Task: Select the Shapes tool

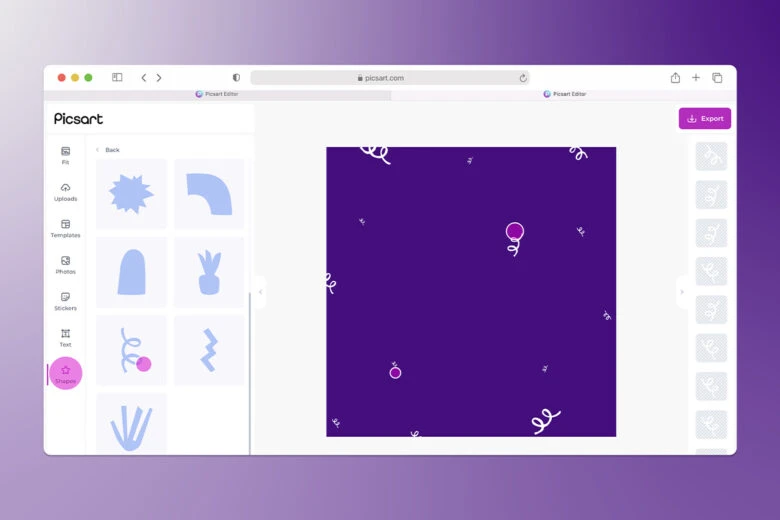Action: coord(65,373)
